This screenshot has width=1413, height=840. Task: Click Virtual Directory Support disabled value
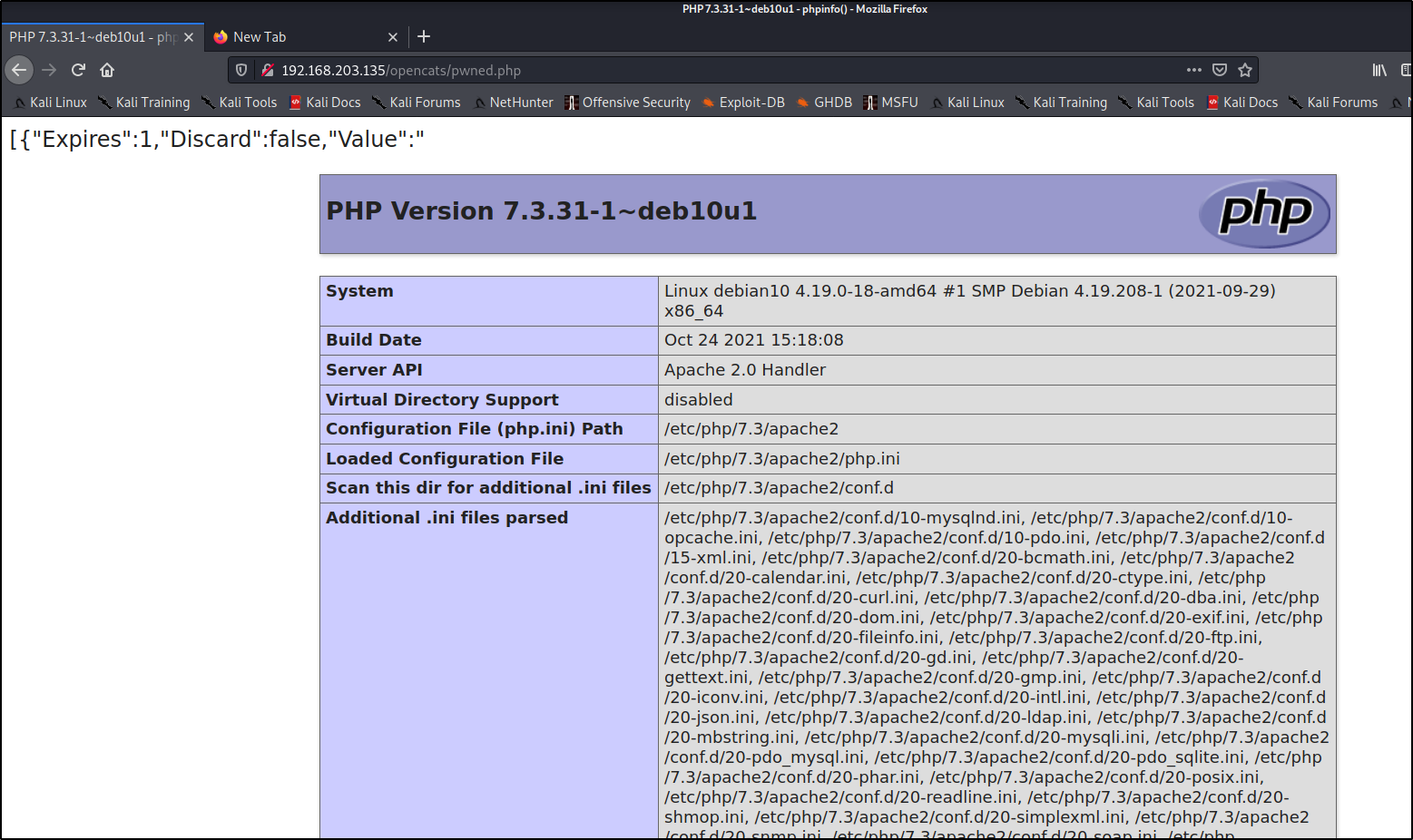pos(698,400)
